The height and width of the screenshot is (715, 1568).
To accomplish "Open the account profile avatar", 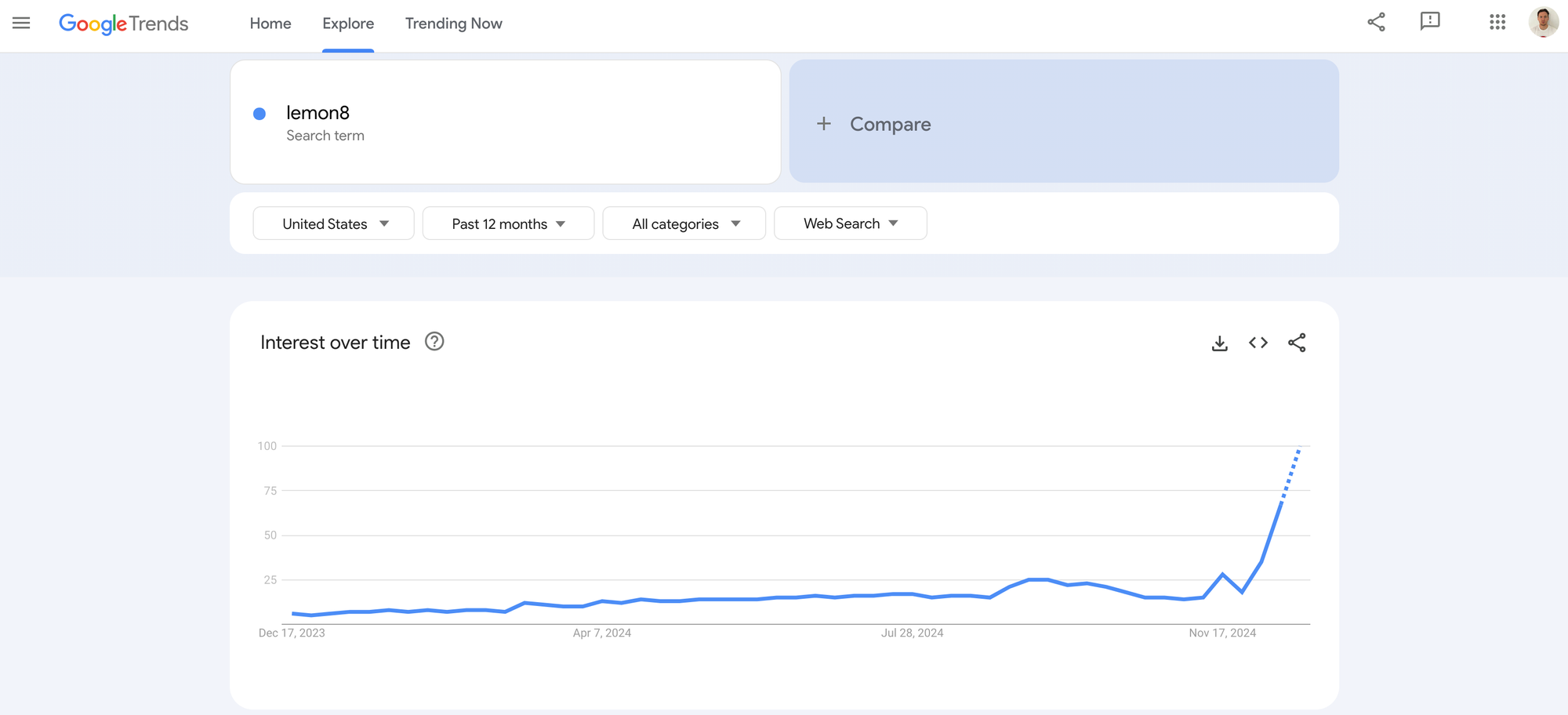I will (x=1543, y=22).
